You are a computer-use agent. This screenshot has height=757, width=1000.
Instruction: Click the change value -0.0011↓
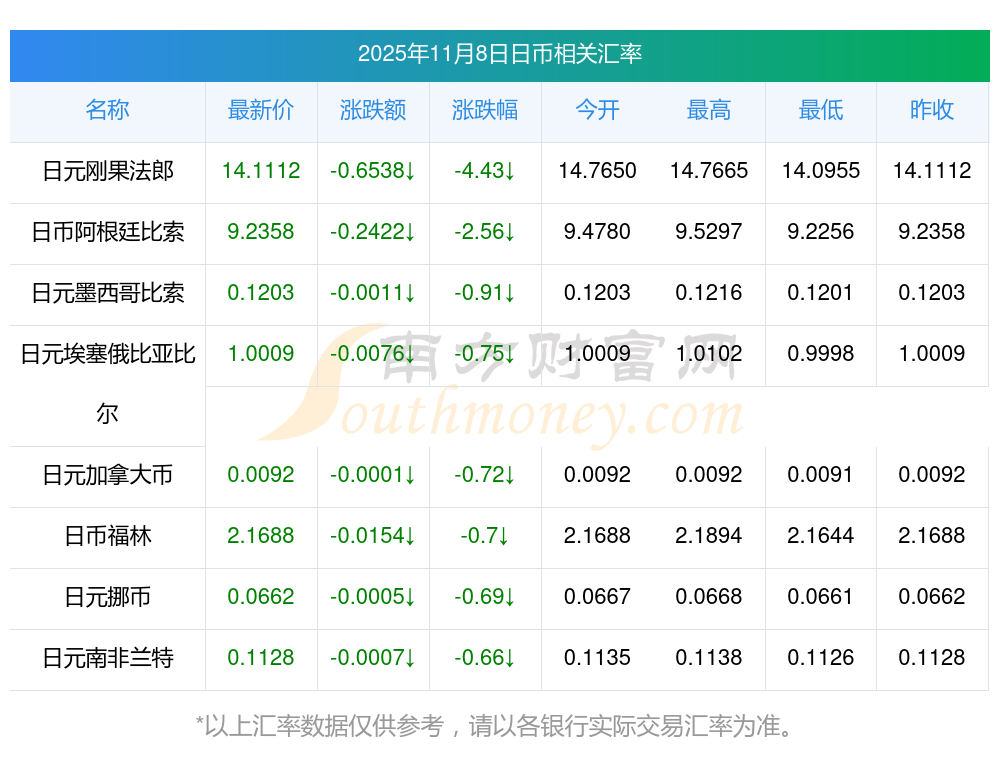(x=373, y=293)
